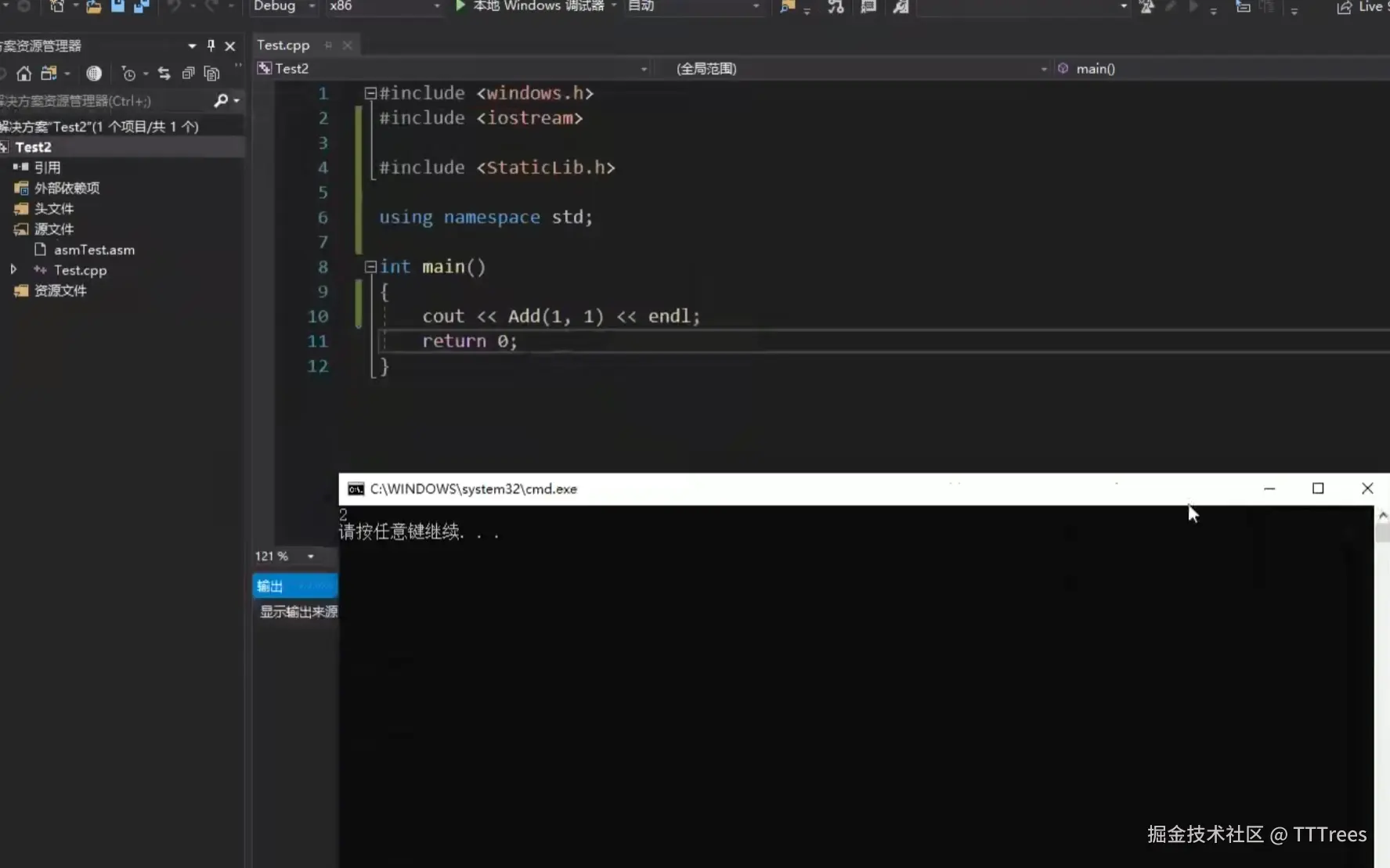This screenshot has width=1390, height=868.
Task: Close the Solution Explorer panel
Action: [x=230, y=46]
